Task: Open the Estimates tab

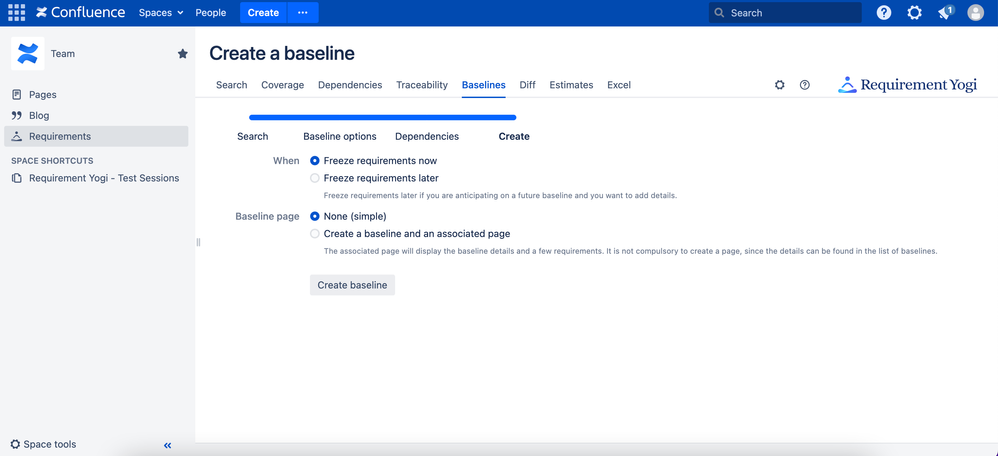Action: [x=572, y=85]
